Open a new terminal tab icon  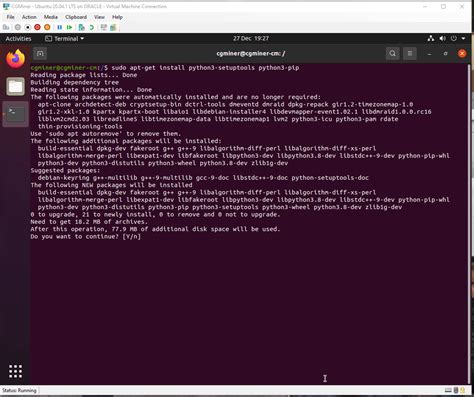click(x=40, y=54)
